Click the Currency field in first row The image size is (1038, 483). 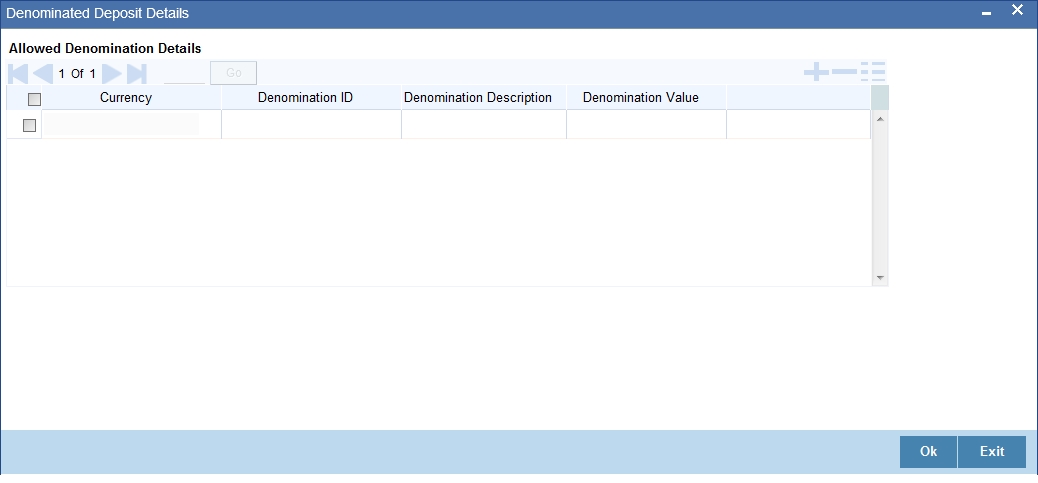point(122,124)
